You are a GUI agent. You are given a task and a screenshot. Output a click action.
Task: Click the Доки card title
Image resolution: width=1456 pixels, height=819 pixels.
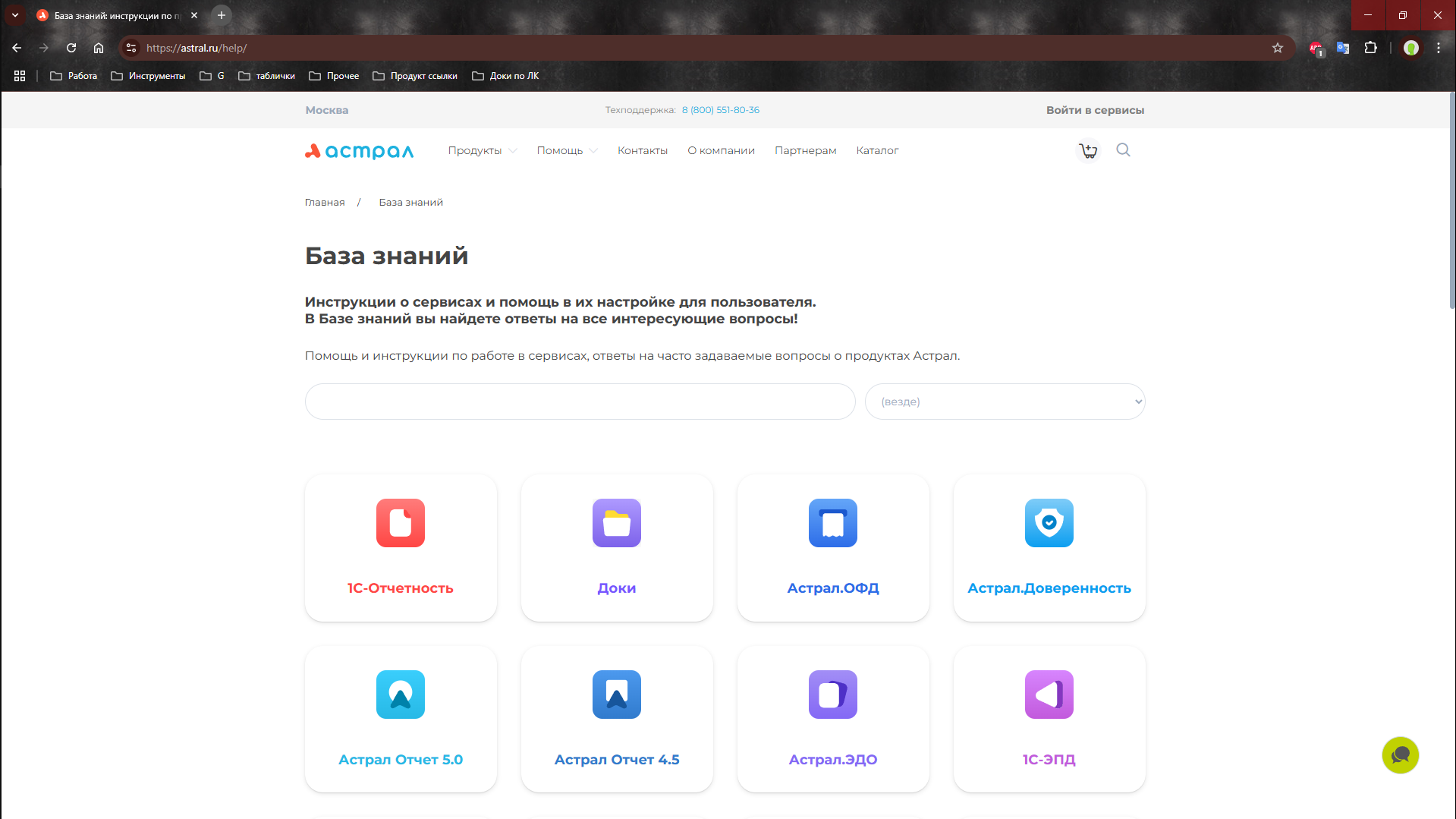[x=617, y=588]
